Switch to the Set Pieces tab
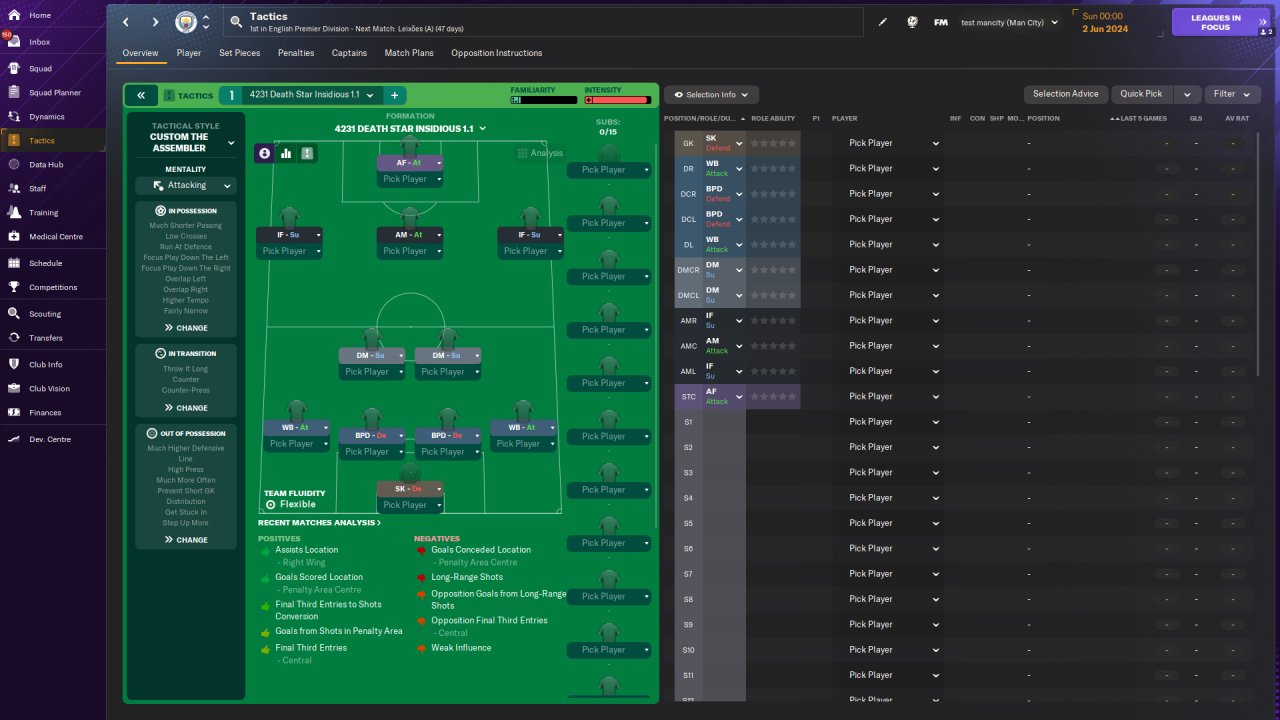Screen dimensions: 1280x720 [x=240, y=53]
